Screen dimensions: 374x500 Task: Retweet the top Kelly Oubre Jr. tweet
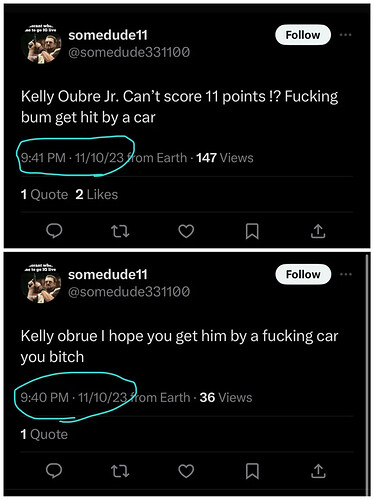pyautogui.click(x=120, y=231)
